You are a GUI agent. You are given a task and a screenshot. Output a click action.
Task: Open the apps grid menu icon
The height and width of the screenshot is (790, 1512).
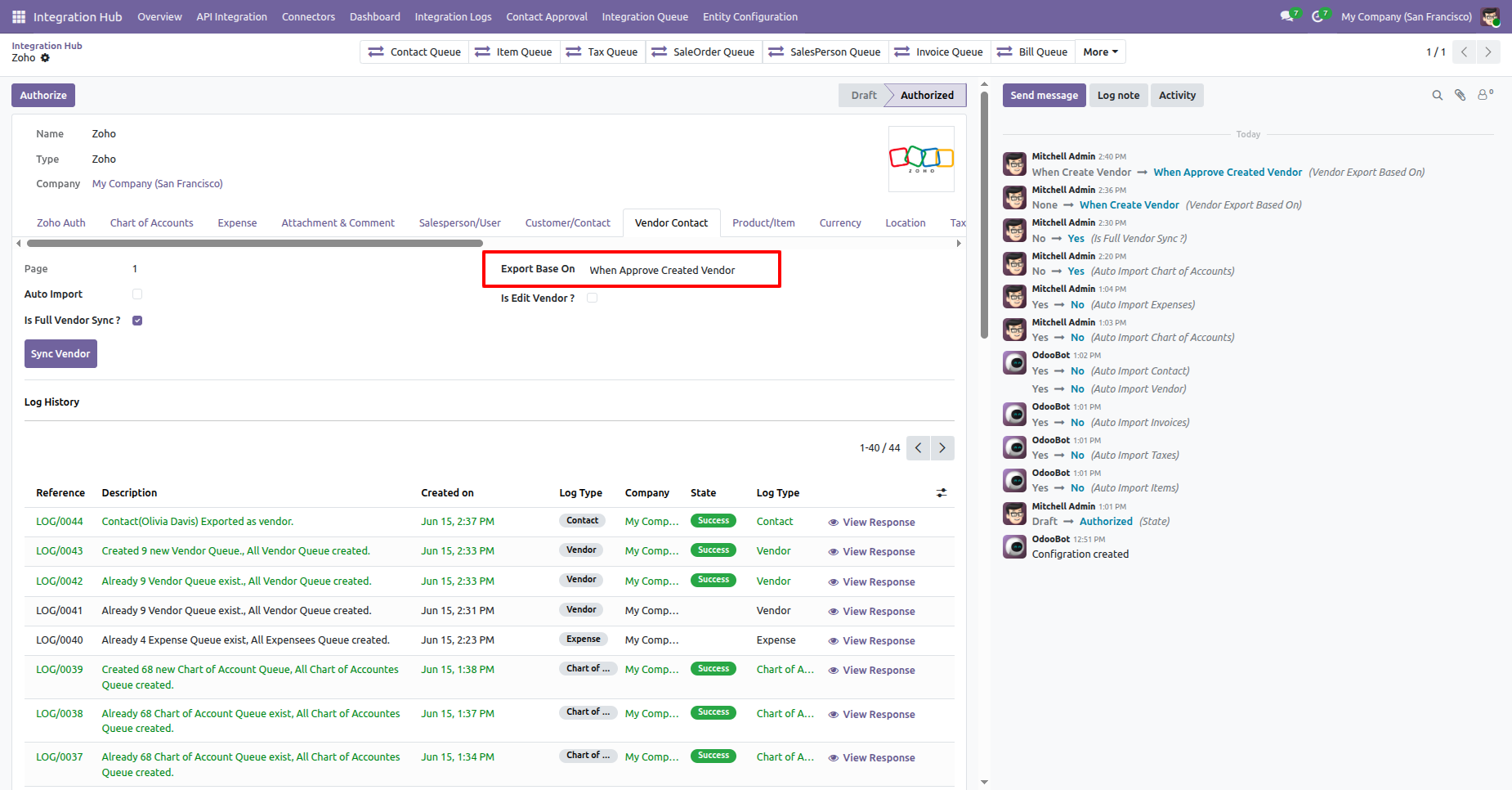19,16
